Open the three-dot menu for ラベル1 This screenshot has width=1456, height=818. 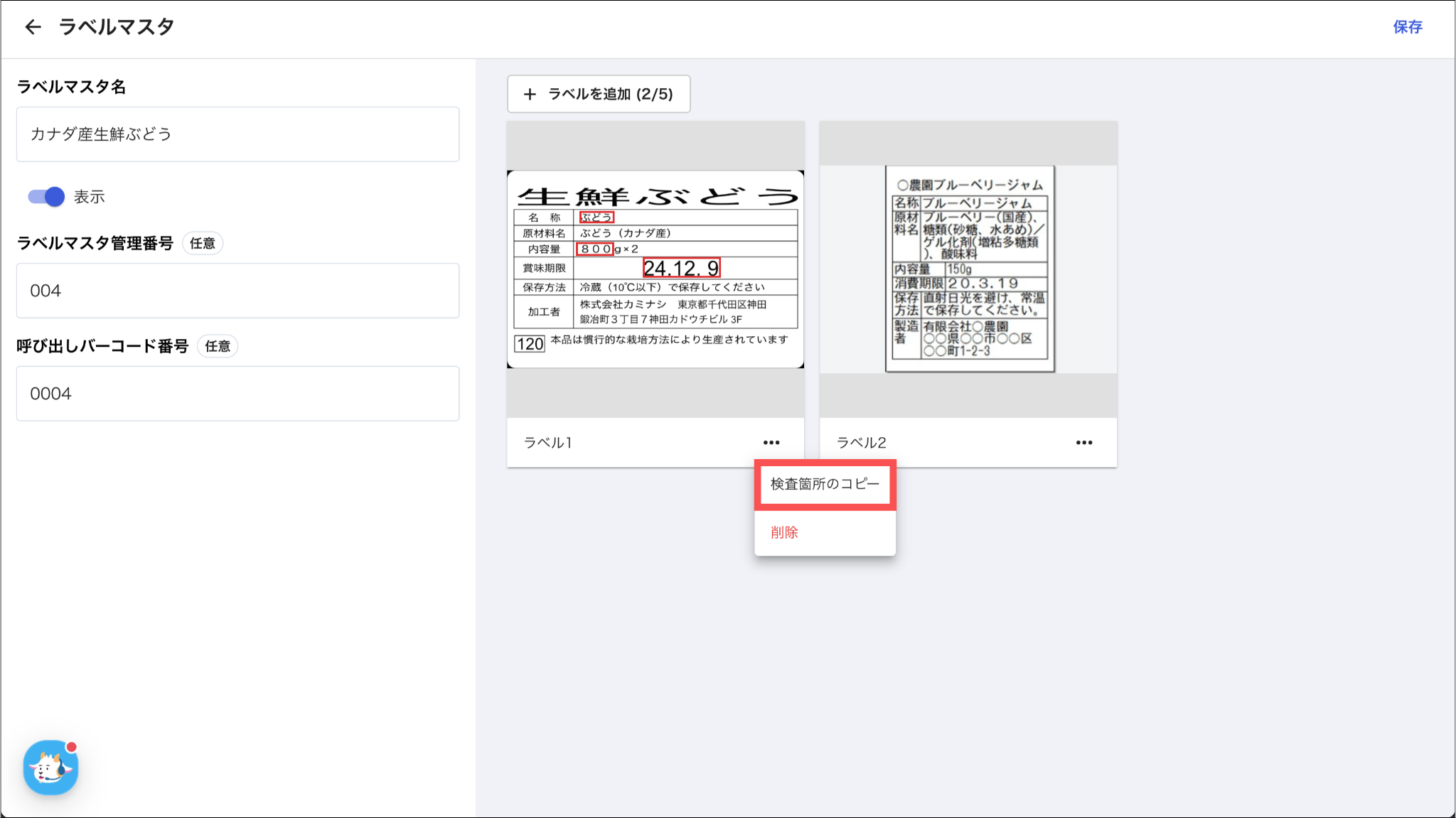[x=771, y=442]
